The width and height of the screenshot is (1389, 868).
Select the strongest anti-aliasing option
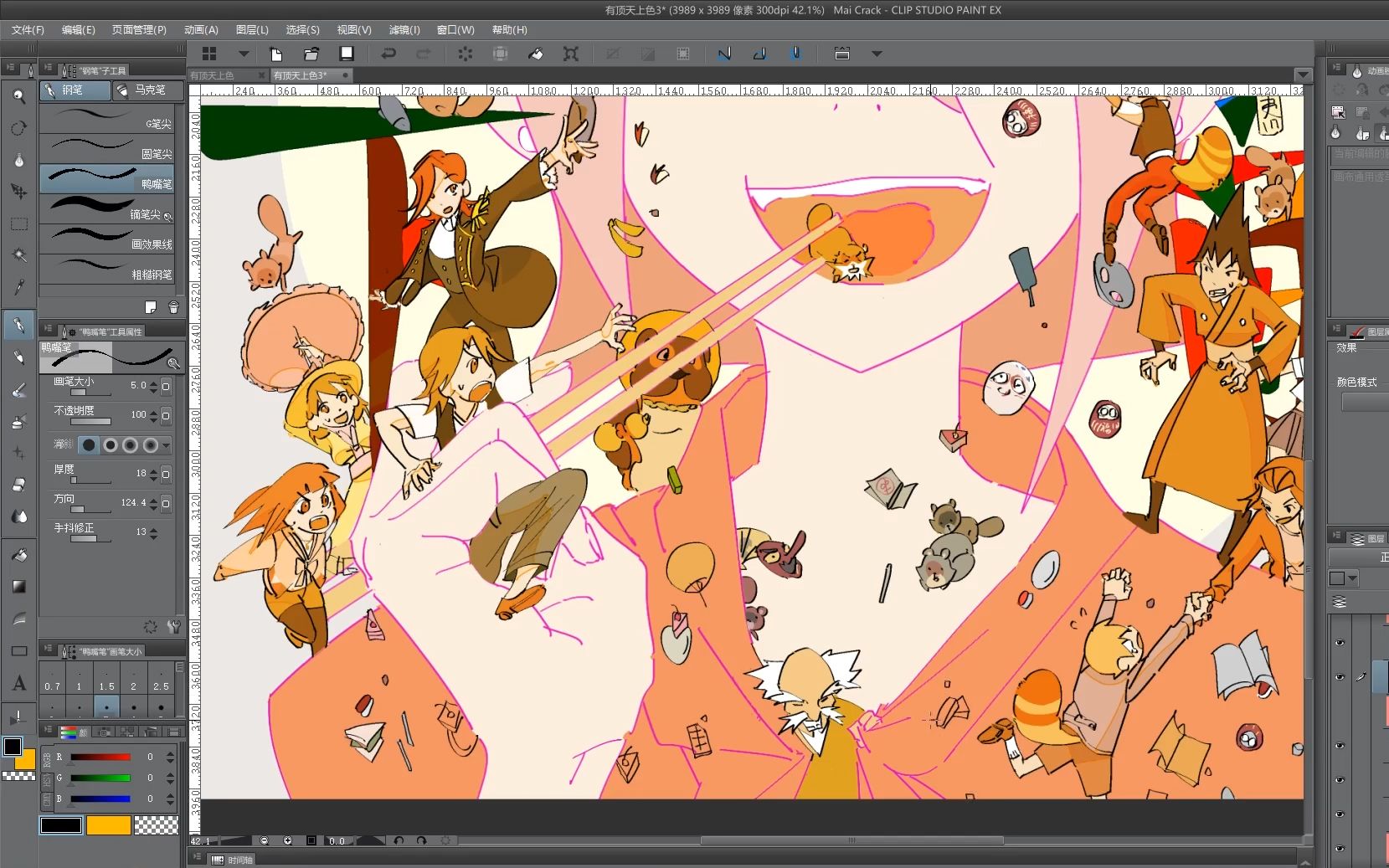point(150,445)
